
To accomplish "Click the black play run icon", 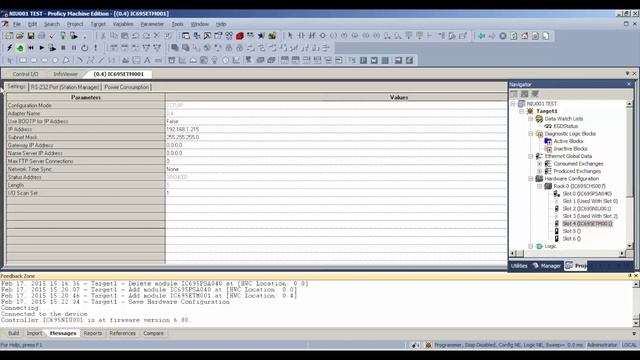I will 42,48.
